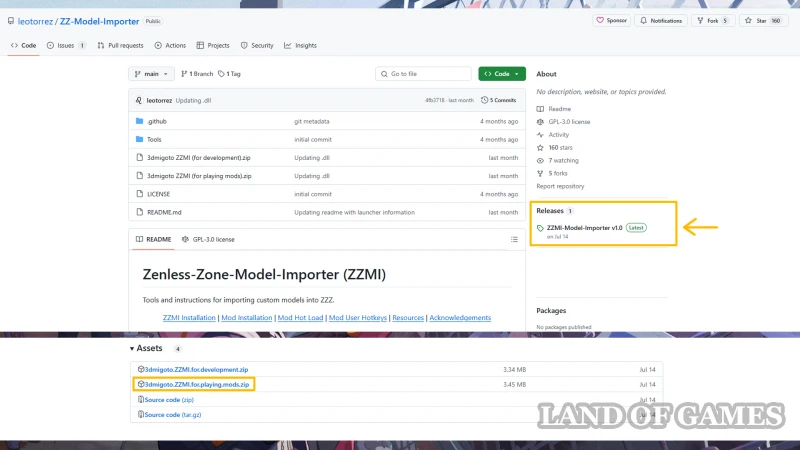
Task: Open the Packages heading
Action: pyautogui.click(x=551, y=311)
